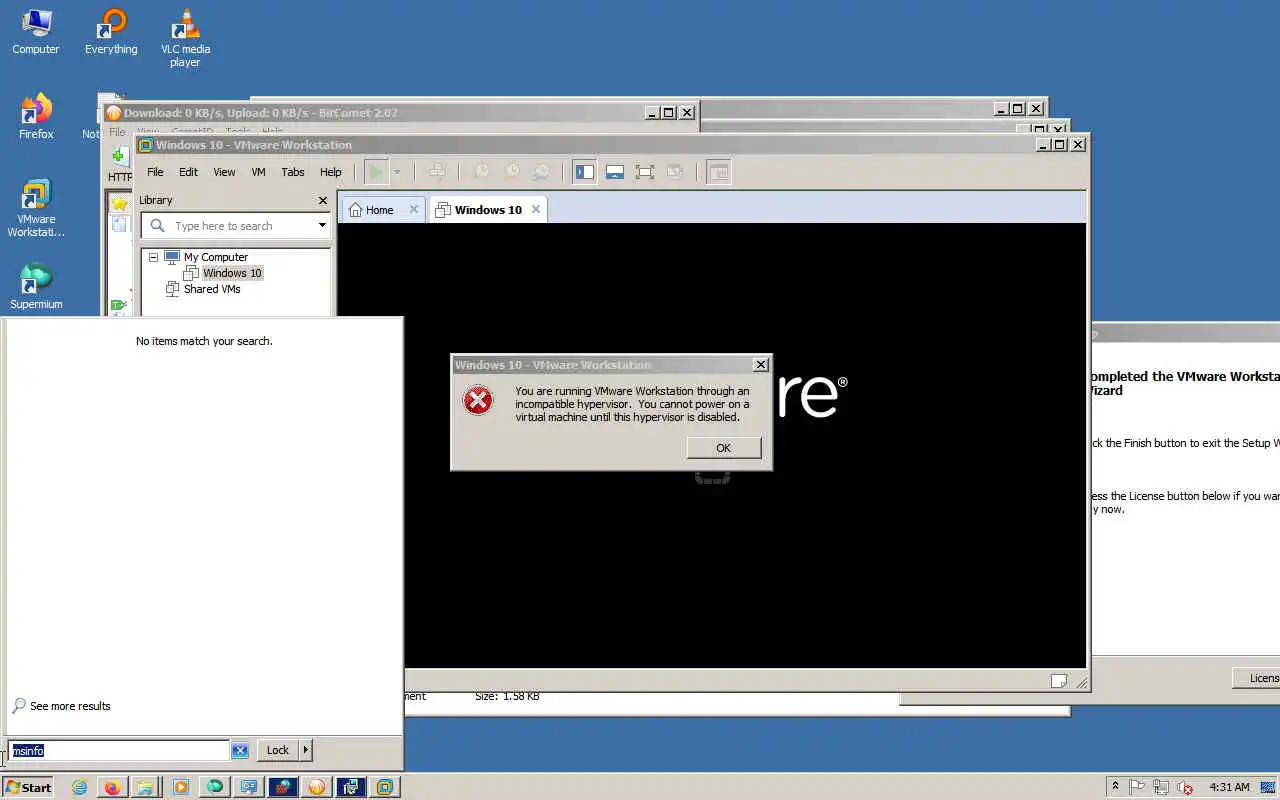The width and height of the screenshot is (1280, 800).
Task: Open Windows Explorer from the taskbar
Action: click(145, 787)
